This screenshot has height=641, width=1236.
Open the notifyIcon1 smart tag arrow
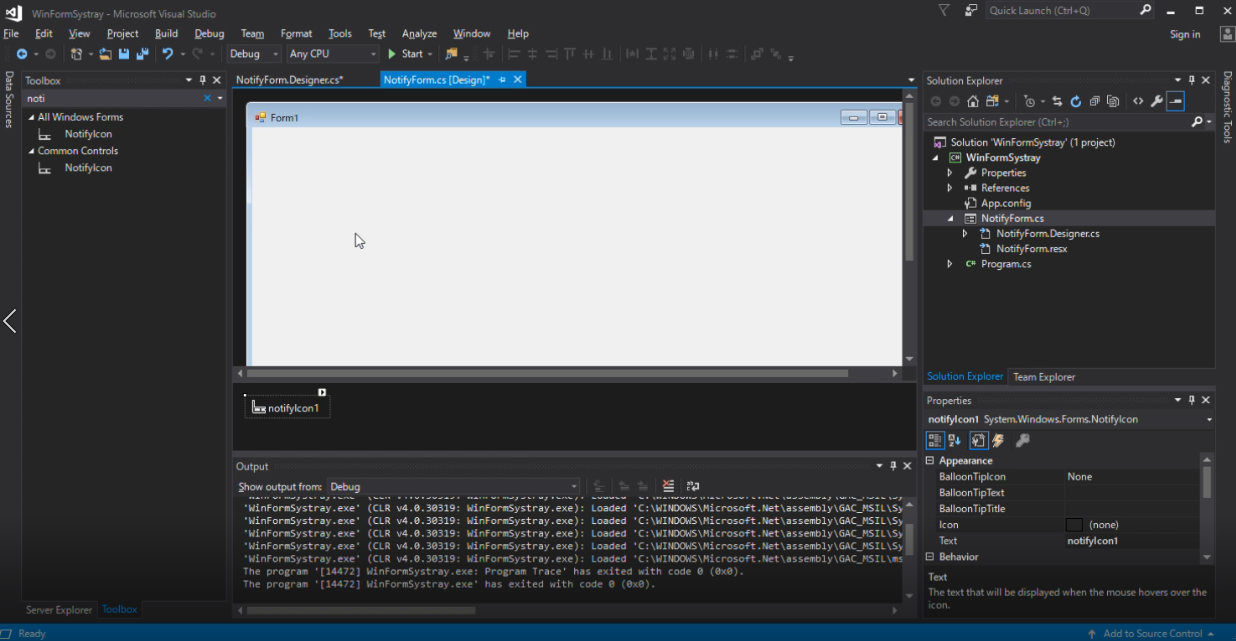coord(322,392)
